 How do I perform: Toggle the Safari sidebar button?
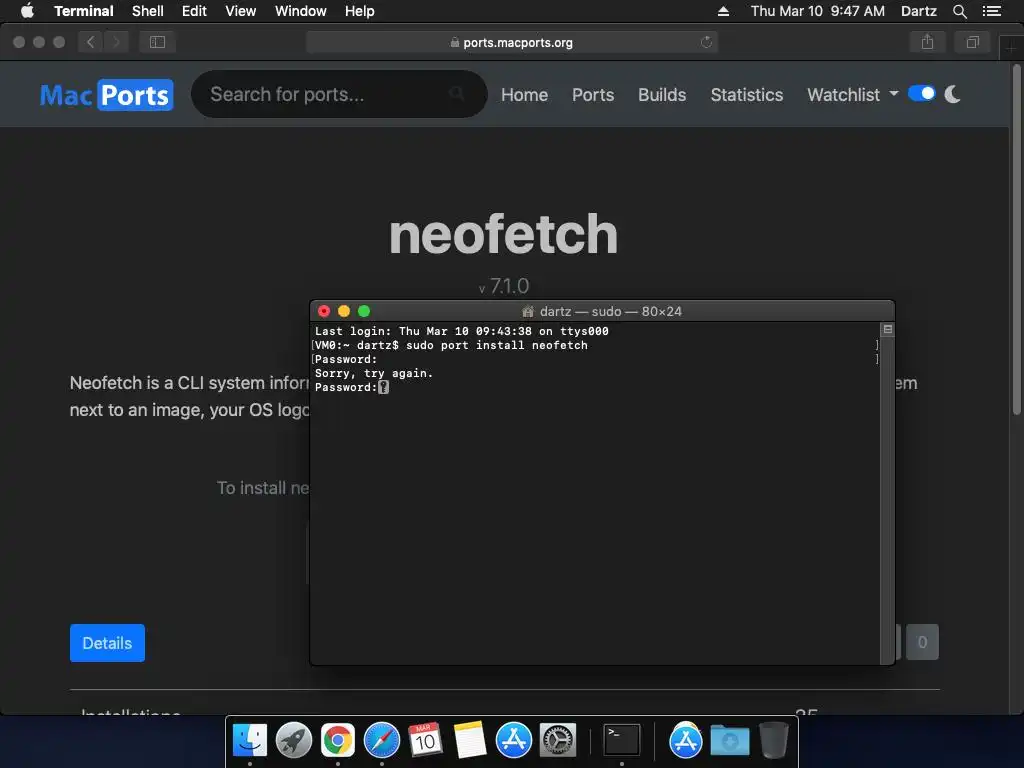click(x=157, y=42)
